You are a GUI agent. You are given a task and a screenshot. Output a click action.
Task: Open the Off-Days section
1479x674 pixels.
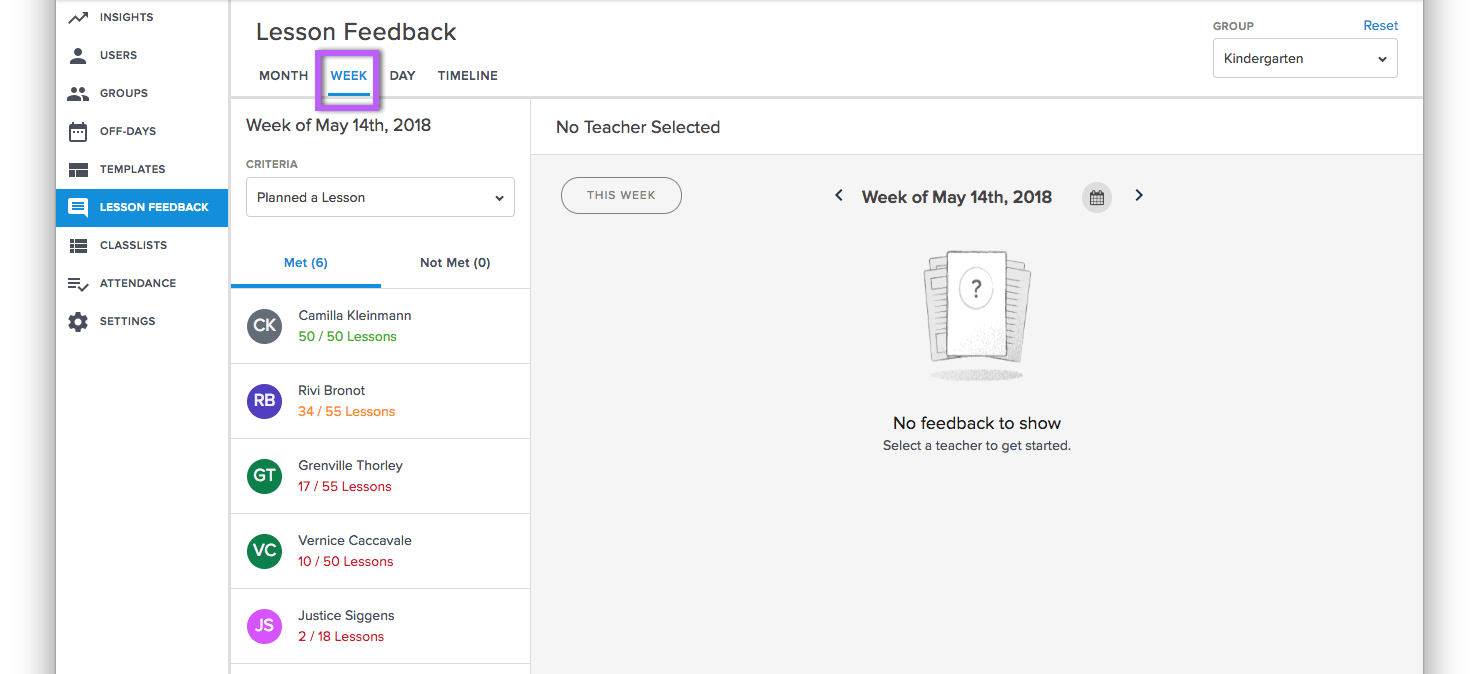(142, 131)
